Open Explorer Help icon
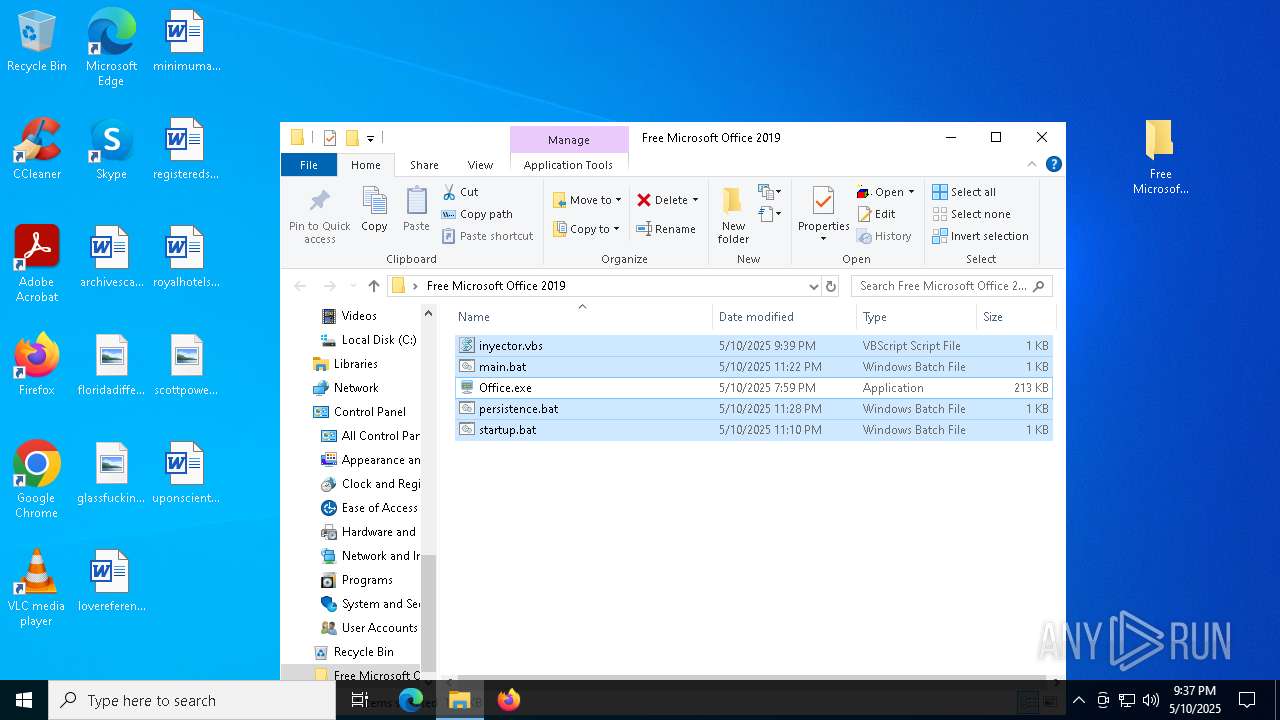This screenshot has height=720, width=1280. [1053, 164]
